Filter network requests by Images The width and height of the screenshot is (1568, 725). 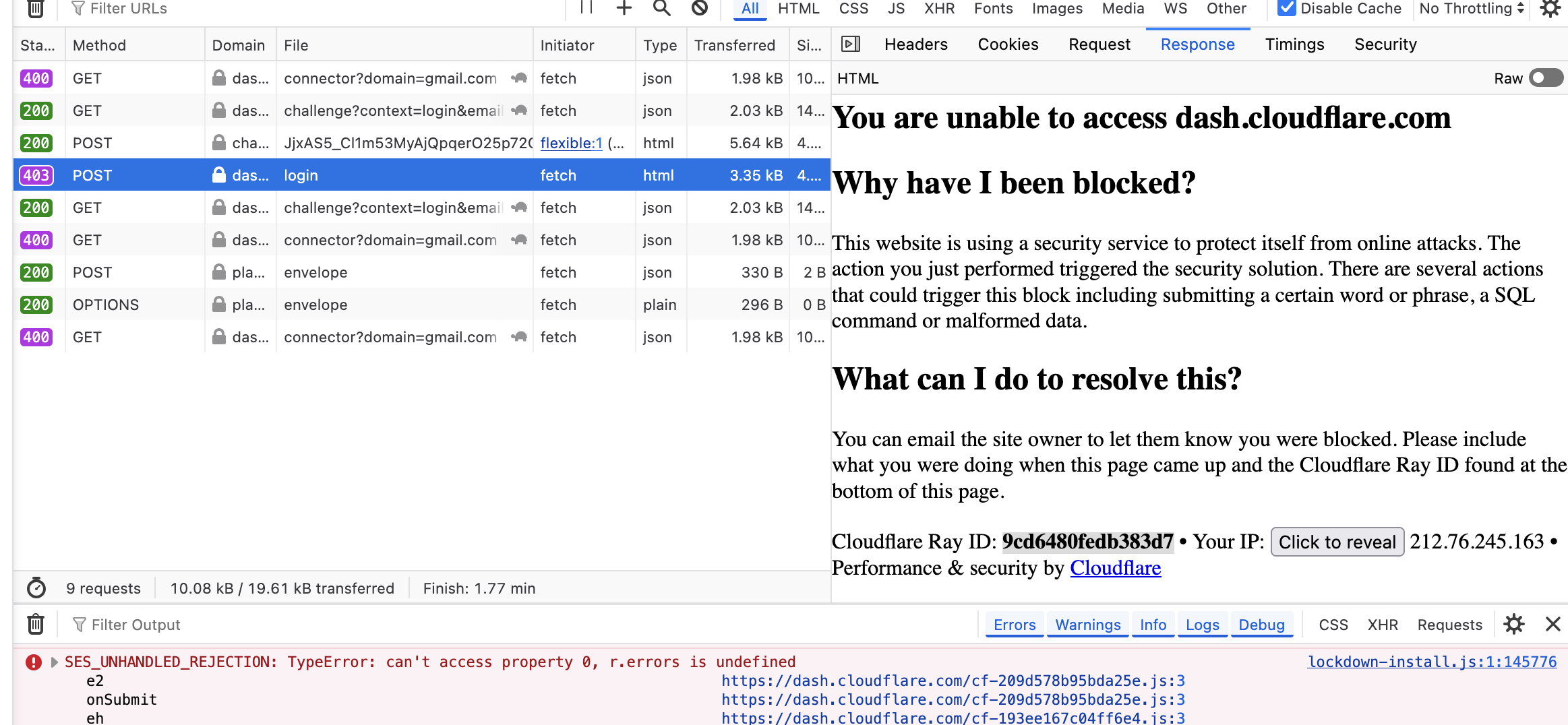[x=1057, y=8]
